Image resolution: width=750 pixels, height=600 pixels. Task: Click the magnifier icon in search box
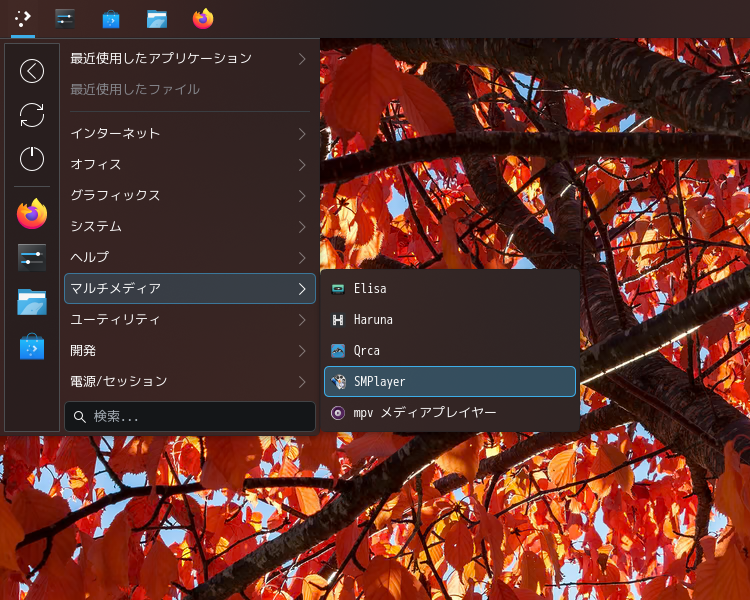[x=80, y=417]
